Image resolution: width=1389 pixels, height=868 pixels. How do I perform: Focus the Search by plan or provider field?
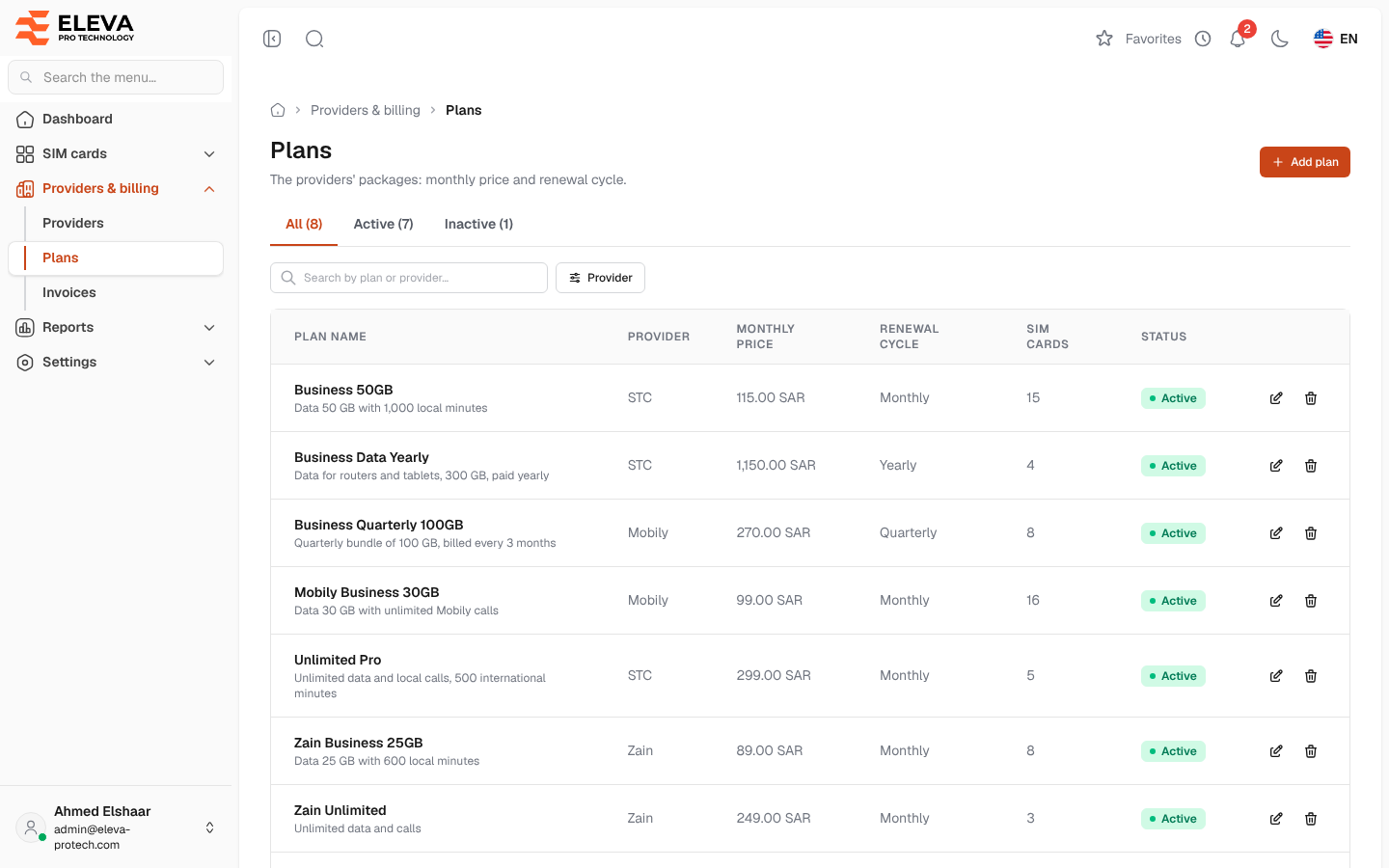click(x=409, y=278)
